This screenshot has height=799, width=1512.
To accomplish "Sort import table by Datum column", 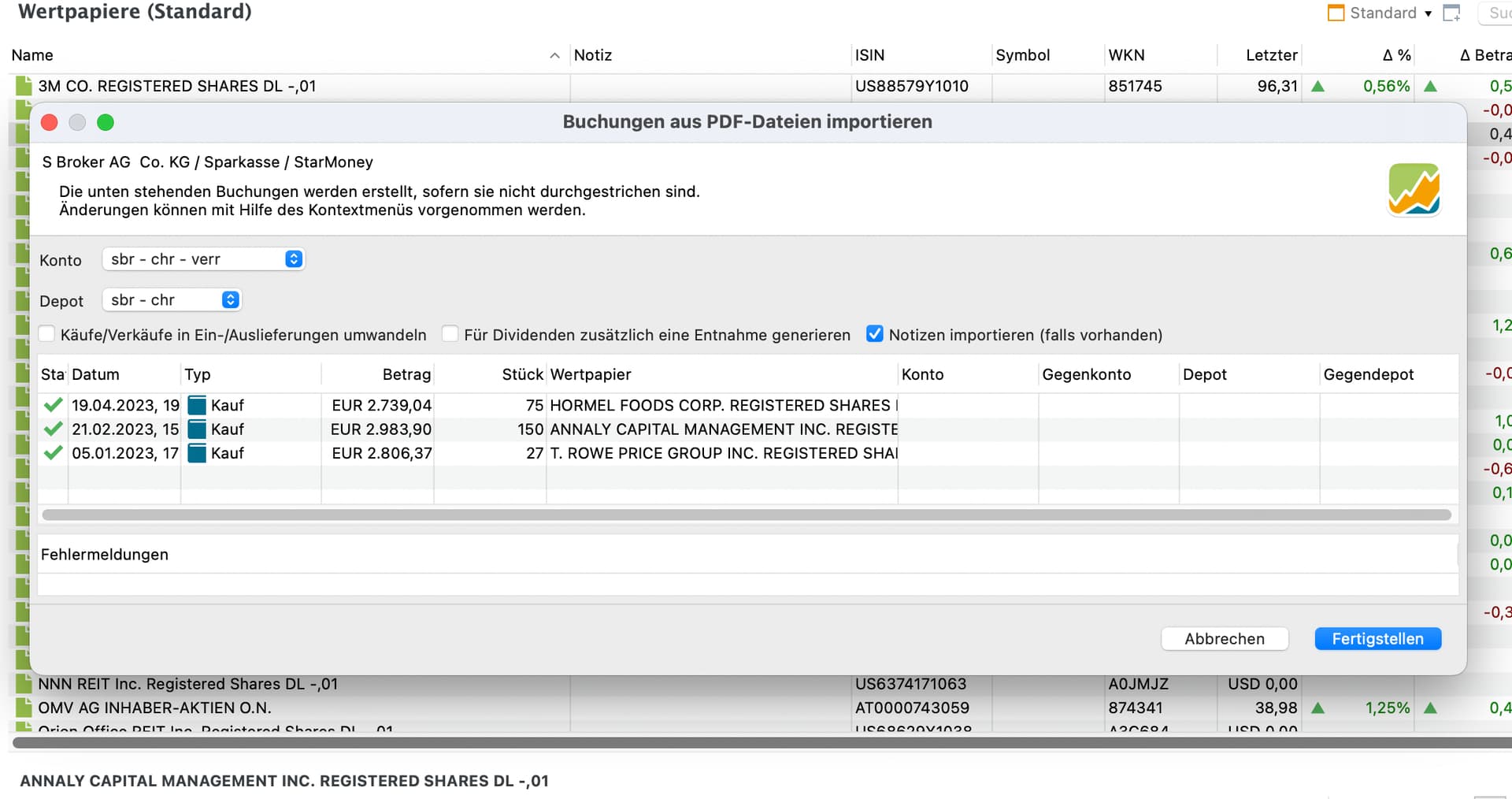I will (124, 374).
